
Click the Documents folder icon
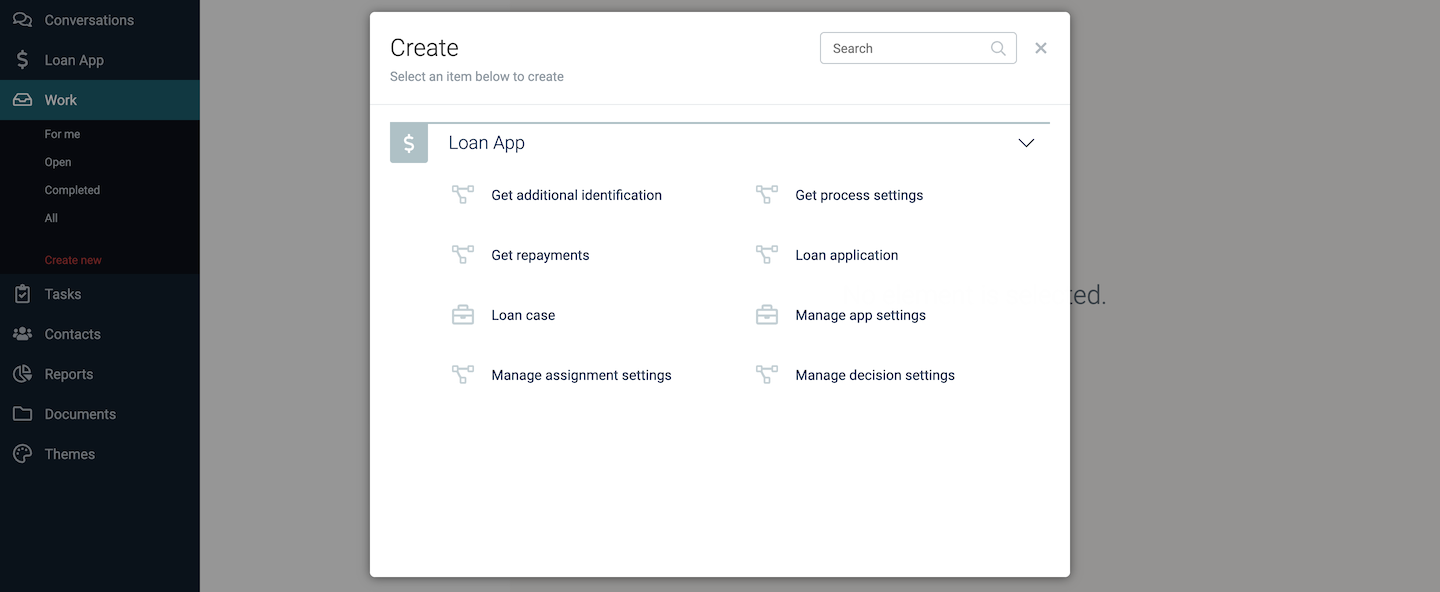click(x=22, y=414)
